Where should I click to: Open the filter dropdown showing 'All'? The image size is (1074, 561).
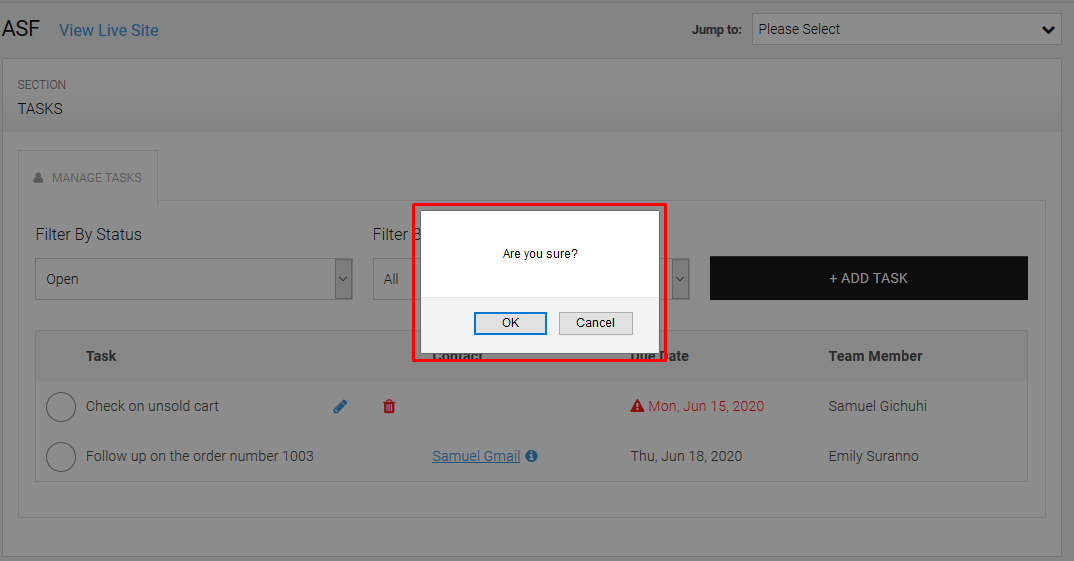pyautogui.click(x=396, y=279)
